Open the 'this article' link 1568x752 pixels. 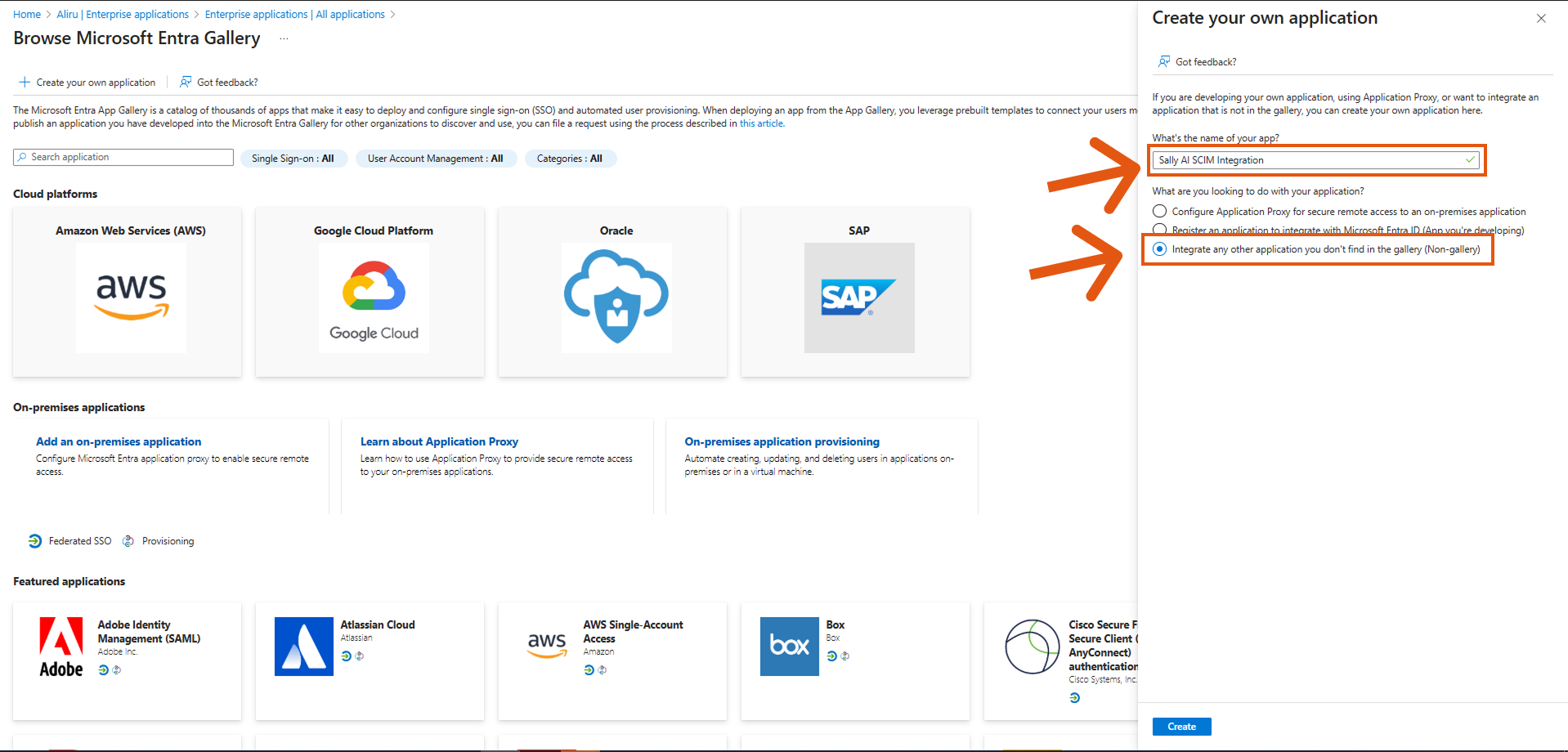pyautogui.click(x=761, y=124)
